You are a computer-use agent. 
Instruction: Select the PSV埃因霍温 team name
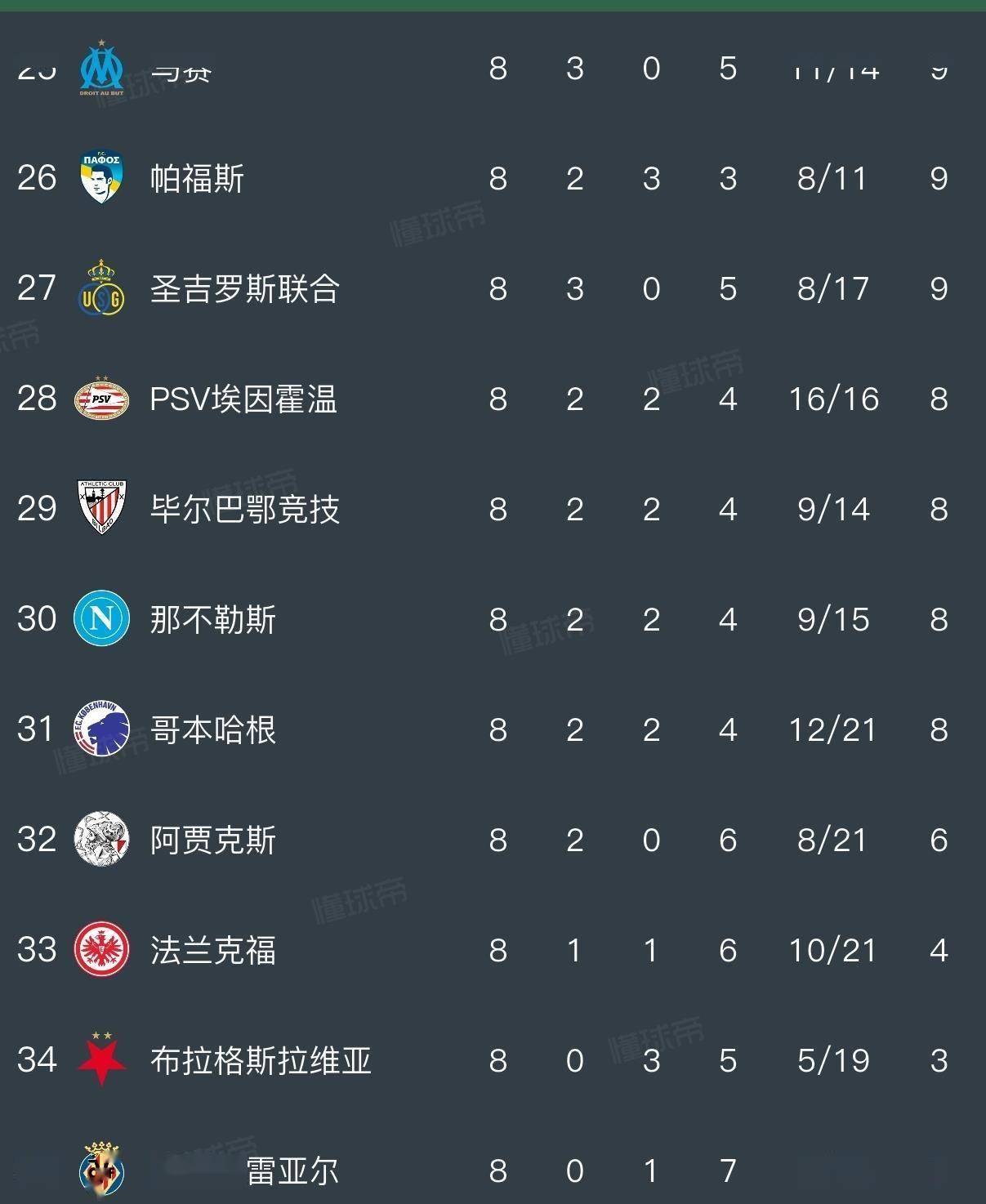tap(243, 399)
